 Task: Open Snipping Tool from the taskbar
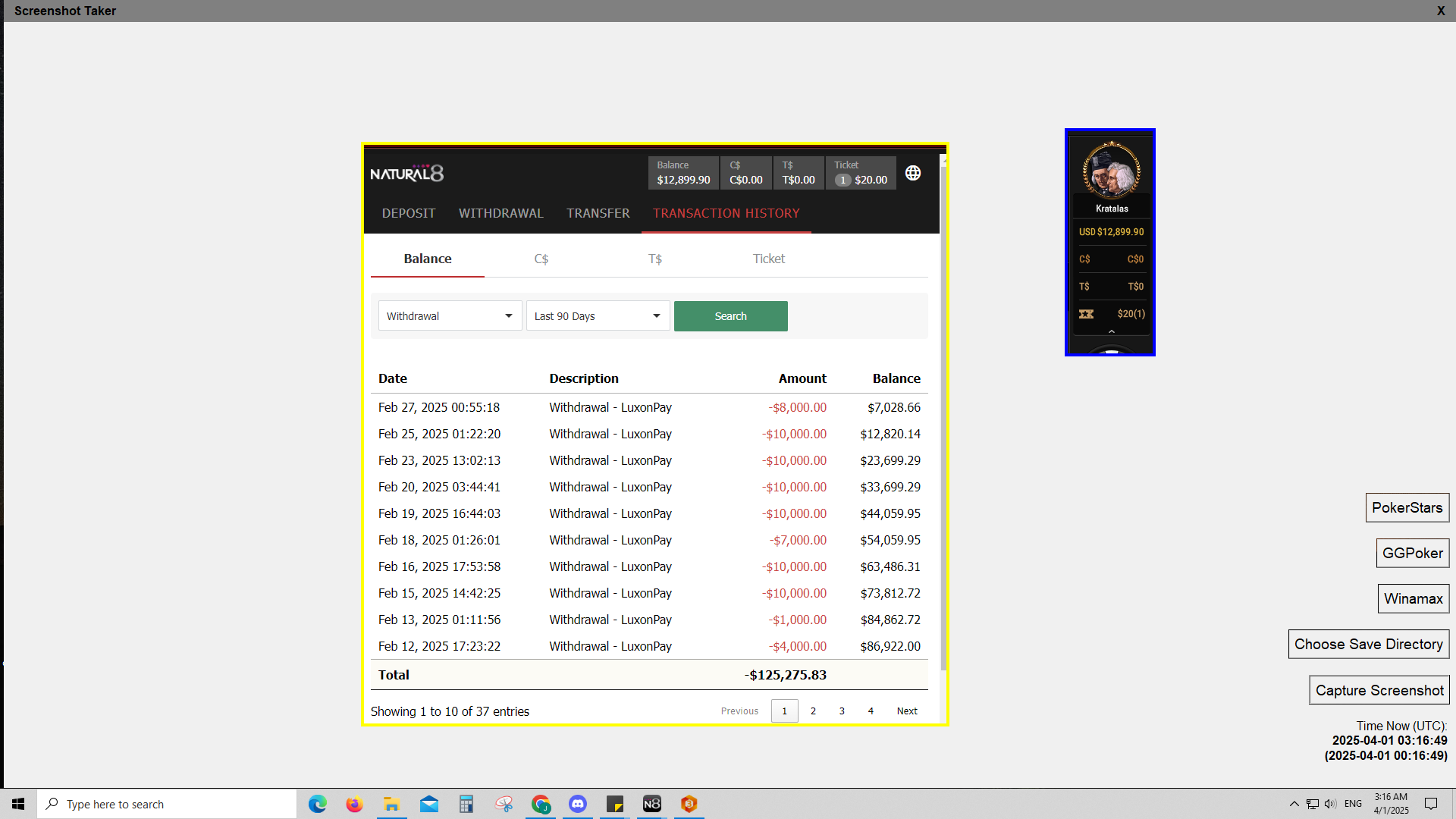(x=504, y=804)
